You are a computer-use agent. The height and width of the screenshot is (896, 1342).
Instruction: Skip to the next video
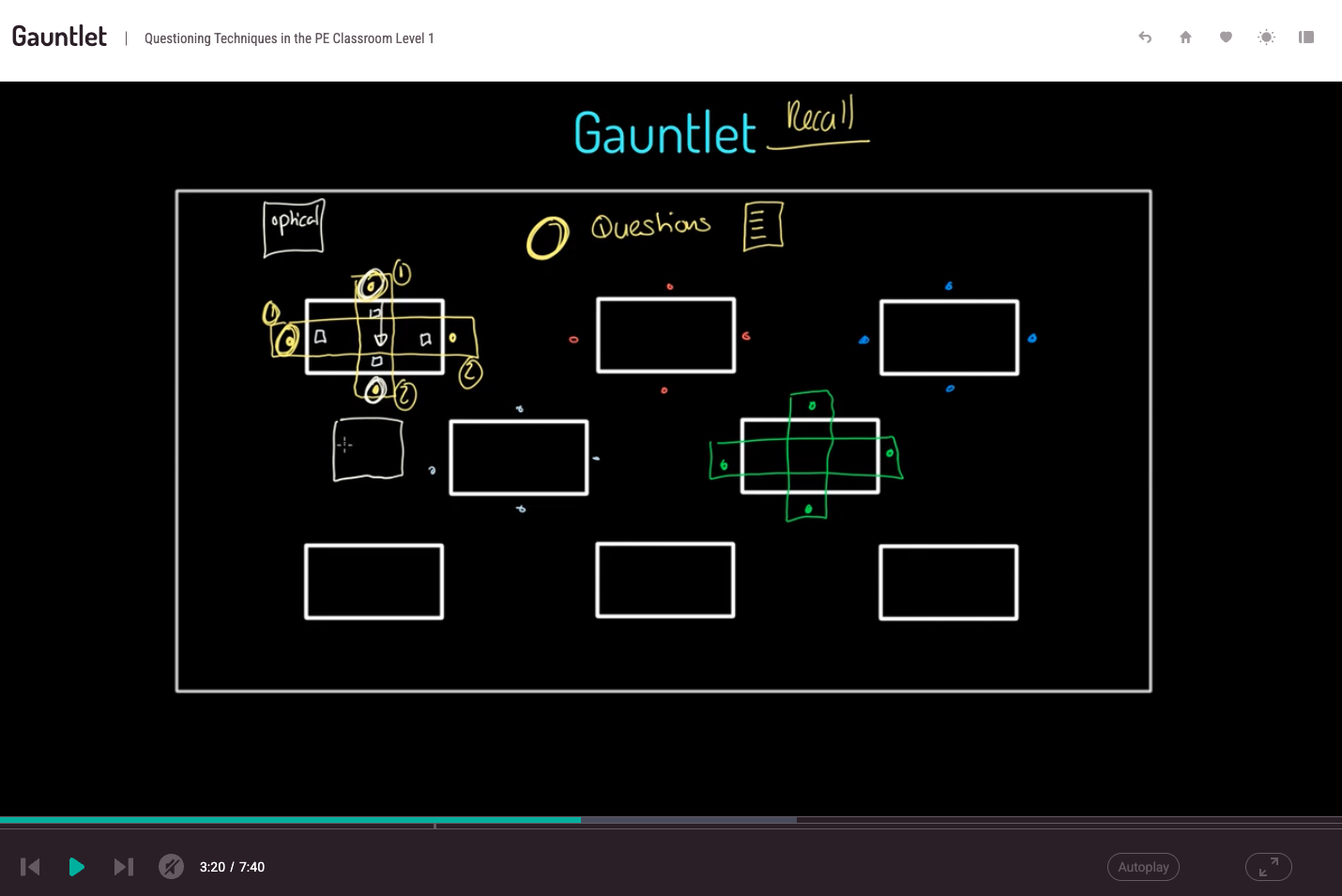(x=123, y=867)
